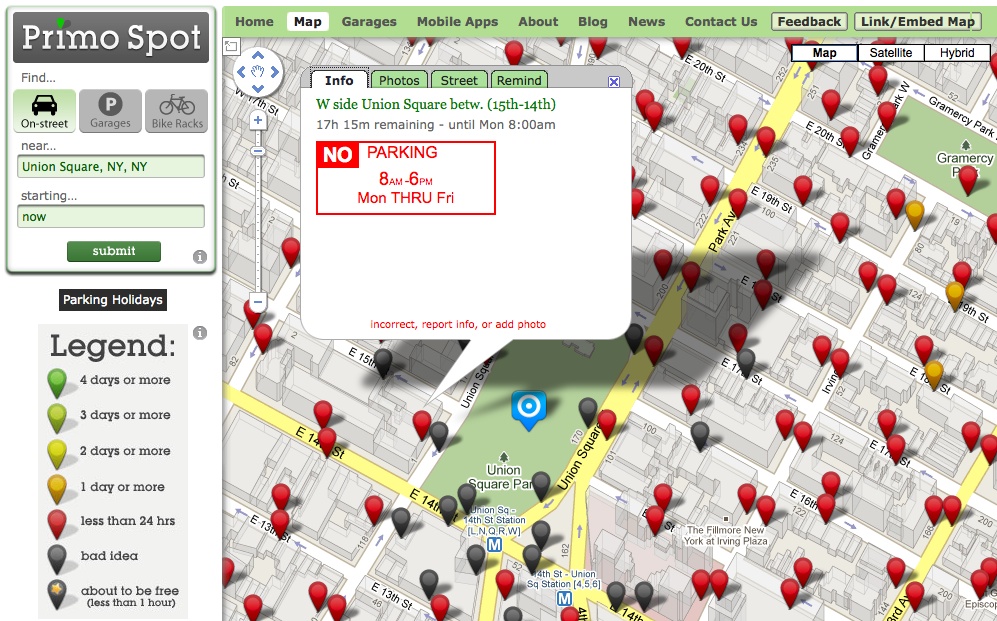The width and height of the screenshot is (997, 621).
Task: Switch map view to Hybrid
Action: point(957,53)
